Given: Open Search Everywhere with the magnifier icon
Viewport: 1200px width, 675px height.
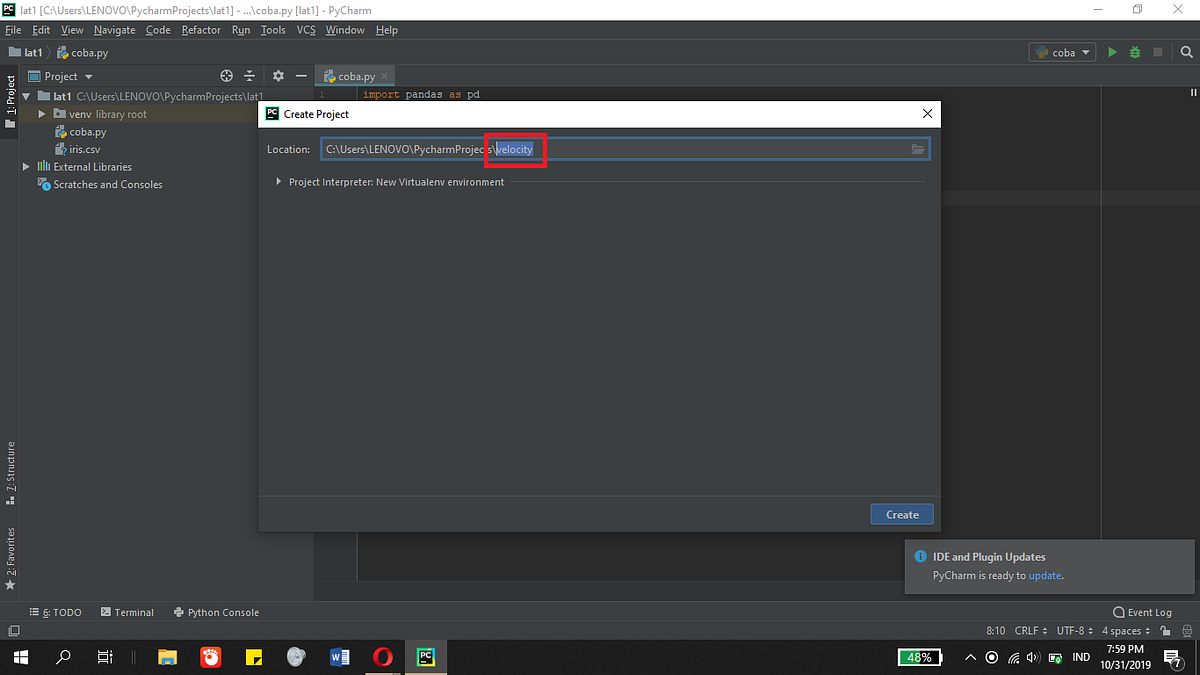Looking at the screenshot, I should 1186,51.
